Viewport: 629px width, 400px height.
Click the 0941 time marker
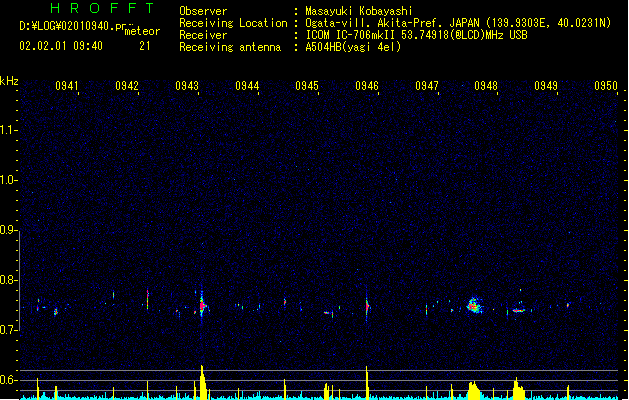coord(67,86)
